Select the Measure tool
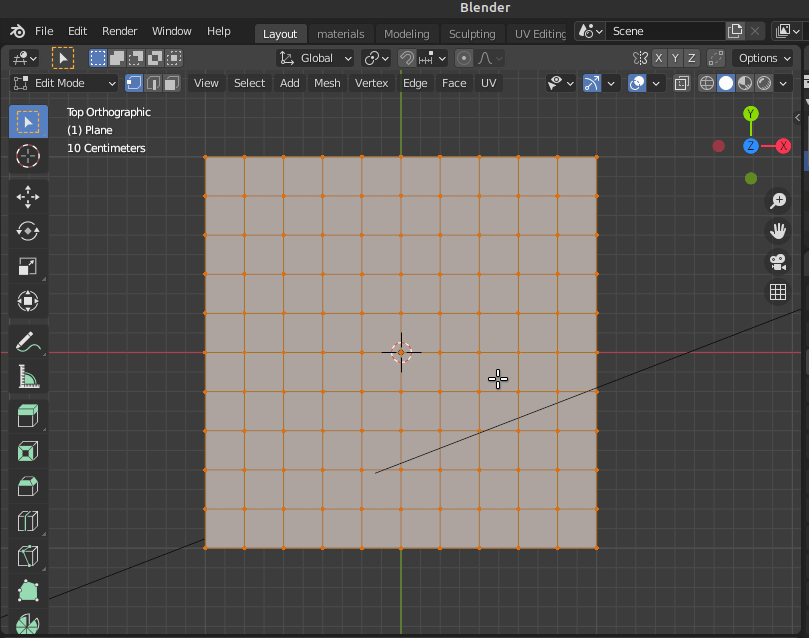Viewport: 809px width, 638px height. pyautogui.click(x=28, y=377)
